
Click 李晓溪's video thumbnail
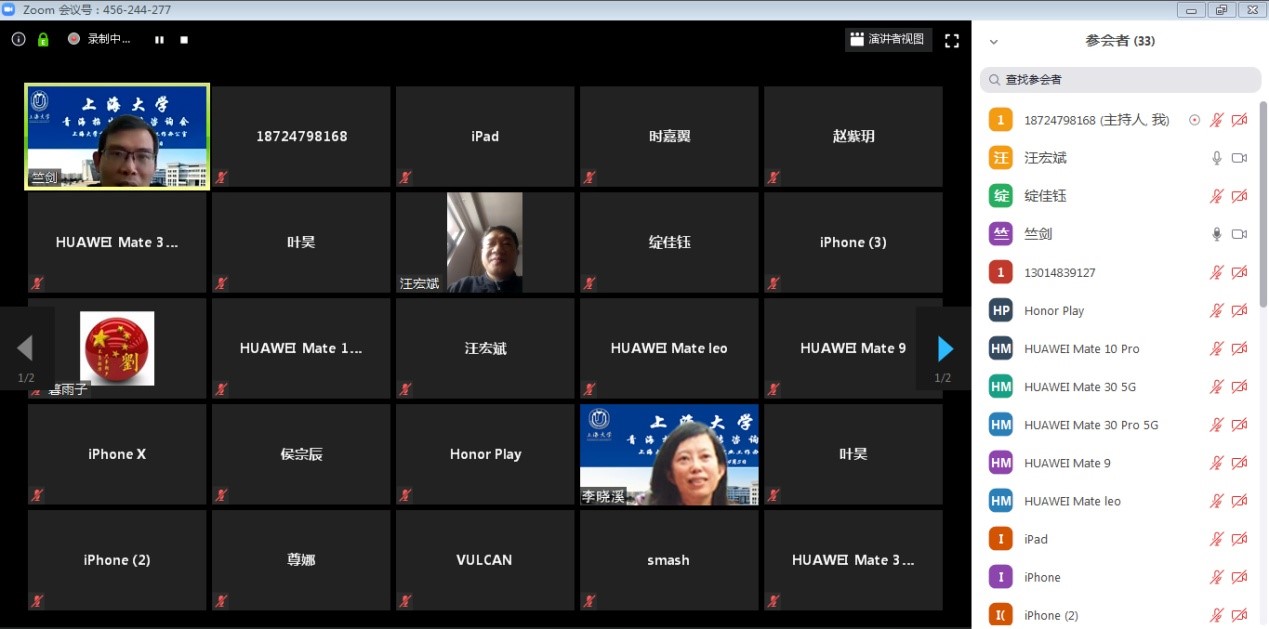point(669,454)
